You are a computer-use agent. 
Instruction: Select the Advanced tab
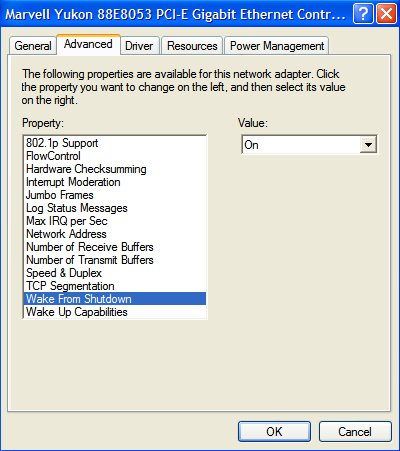click(x=88, y=44)
